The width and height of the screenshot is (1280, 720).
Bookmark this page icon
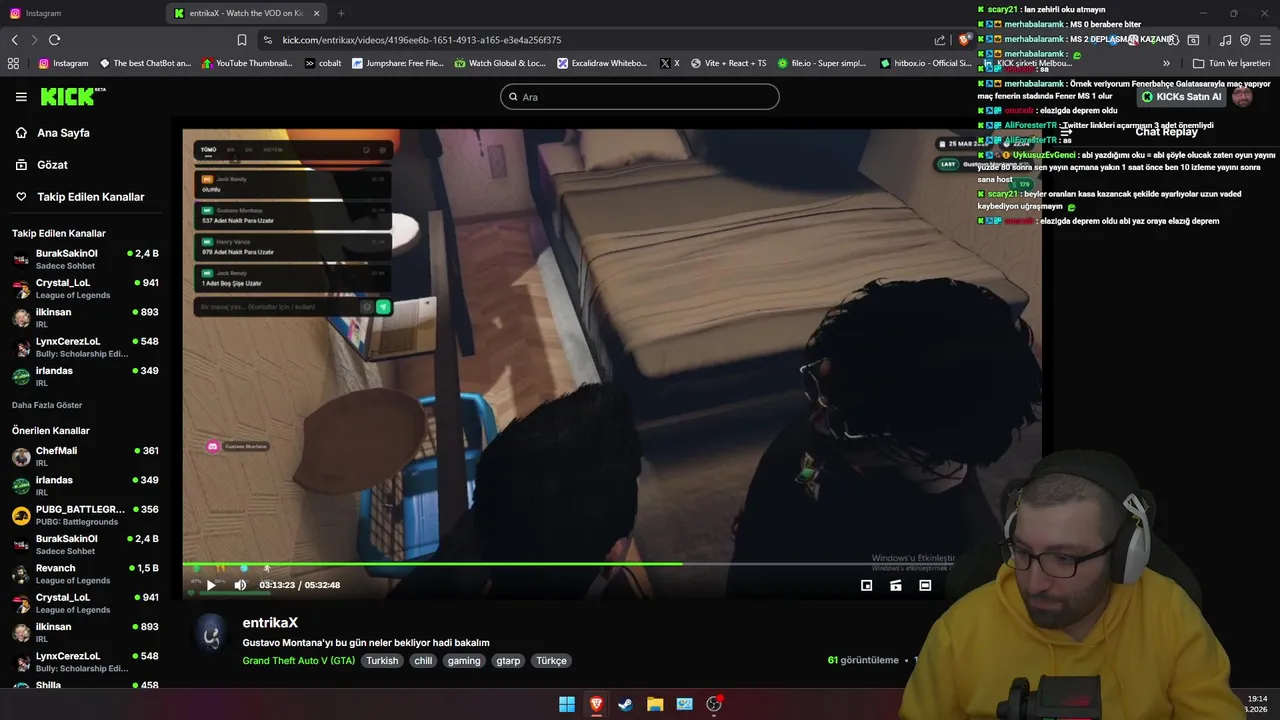pos(242,40)
